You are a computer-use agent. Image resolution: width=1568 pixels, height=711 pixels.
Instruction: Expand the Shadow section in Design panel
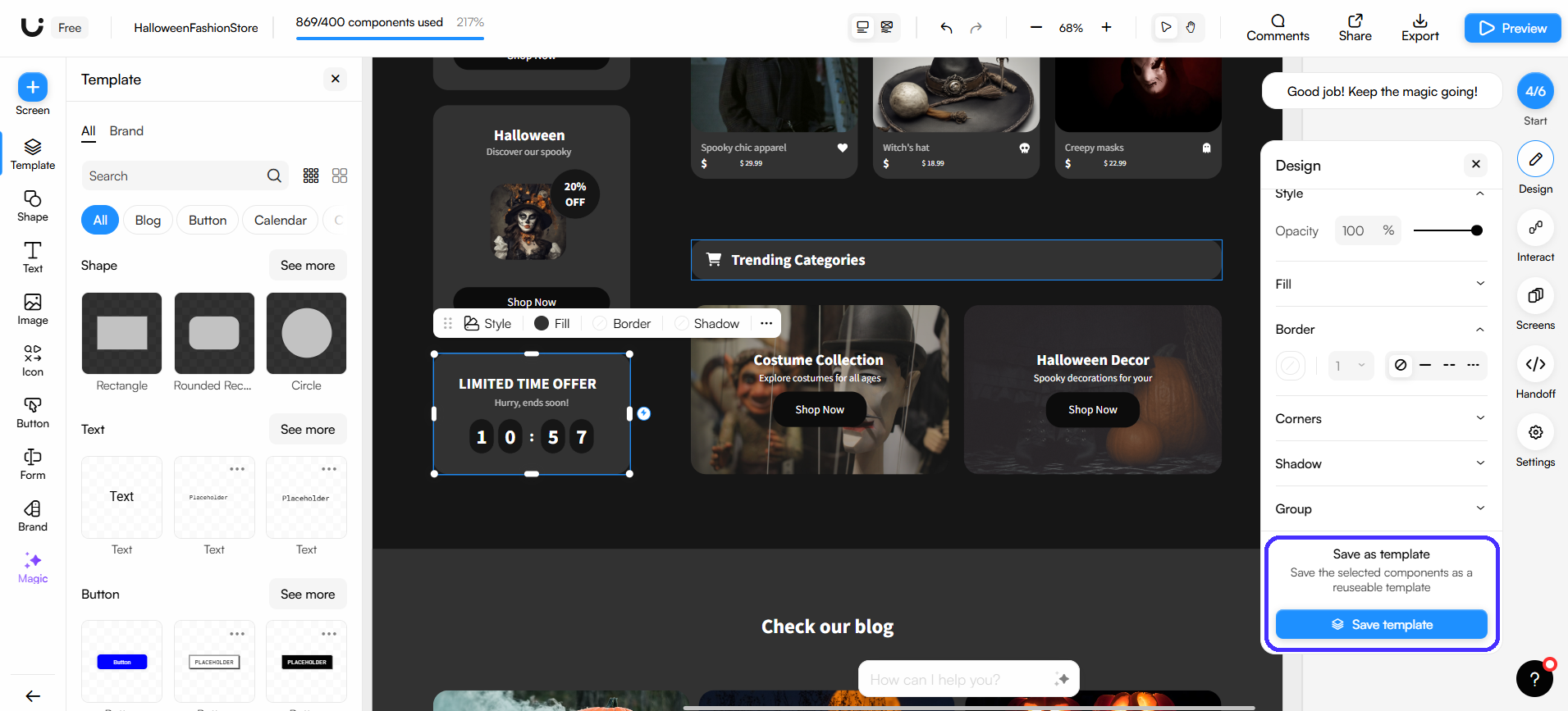coord(1480,463)
